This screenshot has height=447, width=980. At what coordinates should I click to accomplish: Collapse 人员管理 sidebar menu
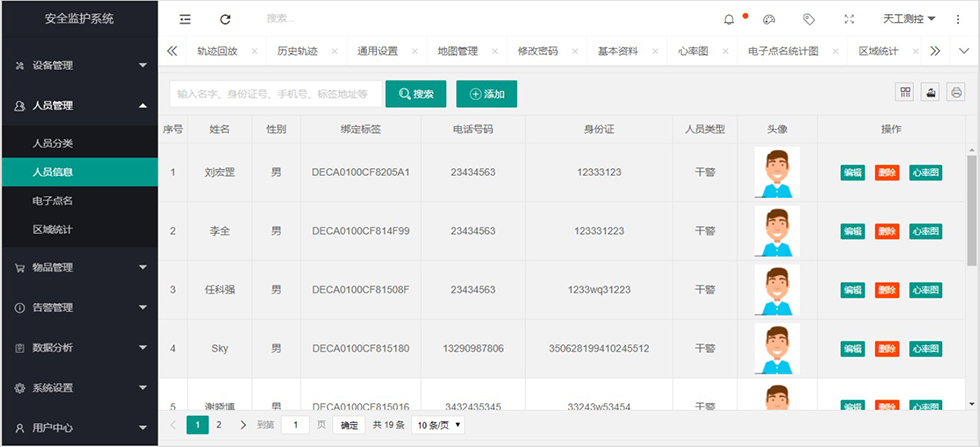(79, 106)
